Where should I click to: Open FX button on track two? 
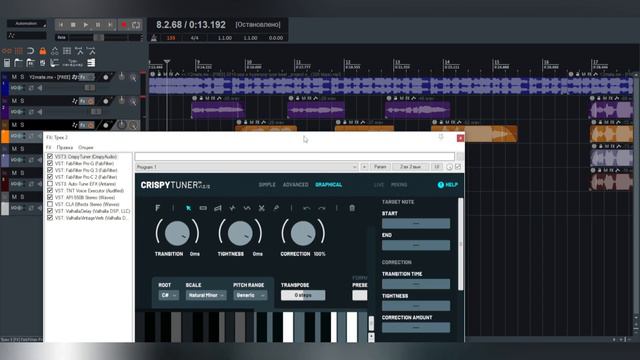83,101
